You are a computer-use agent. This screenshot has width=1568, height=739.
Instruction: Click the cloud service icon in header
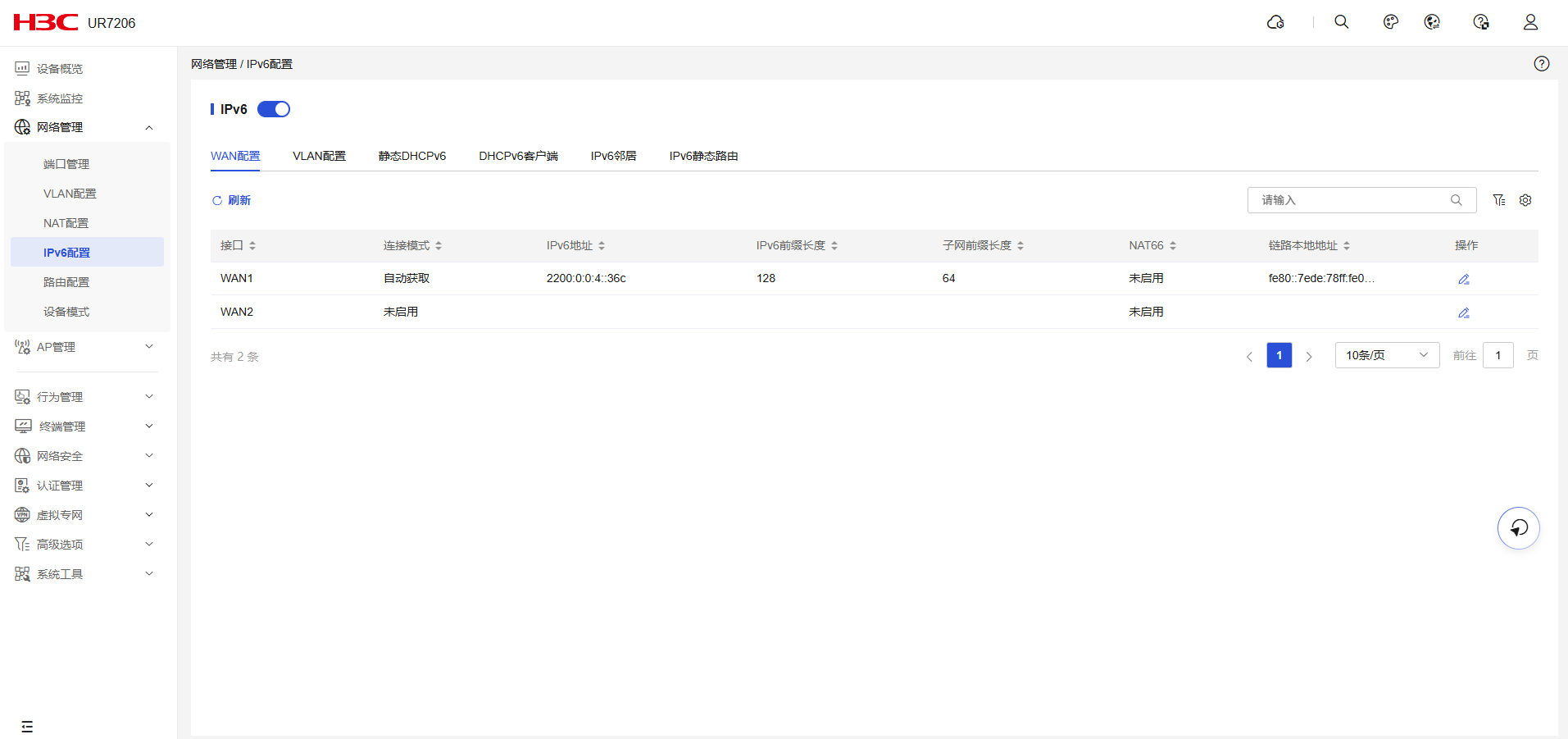pyautogui.click(x=1275, y=22)
